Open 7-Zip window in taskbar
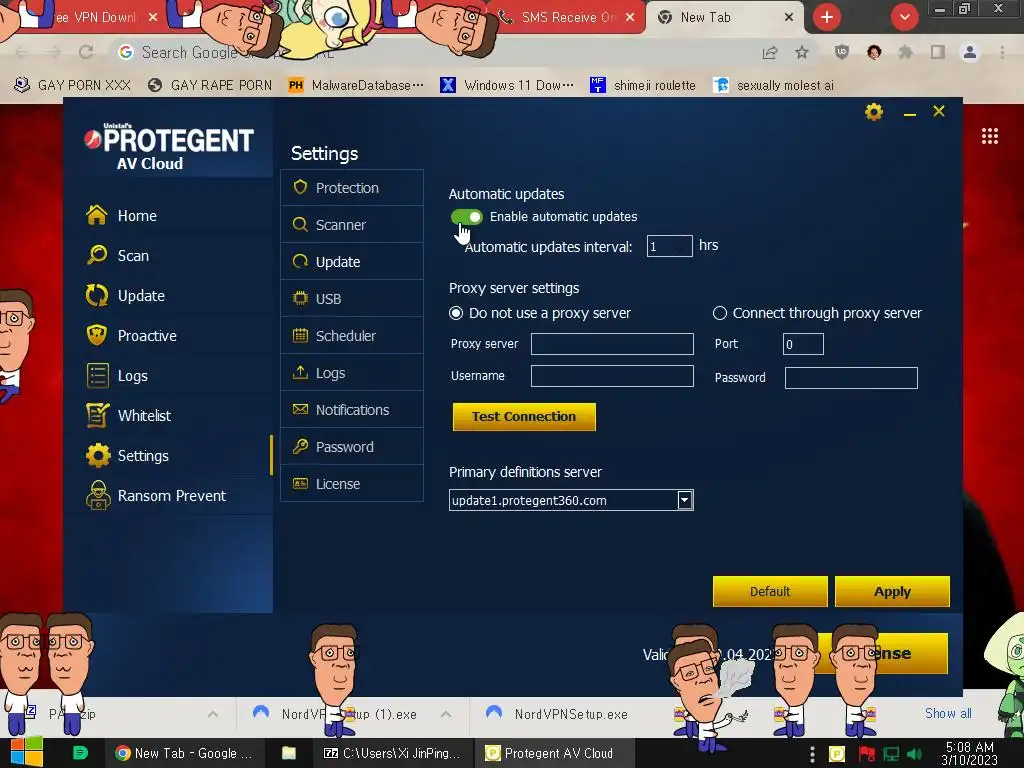The image size is (1024, 768). point(392,753)
